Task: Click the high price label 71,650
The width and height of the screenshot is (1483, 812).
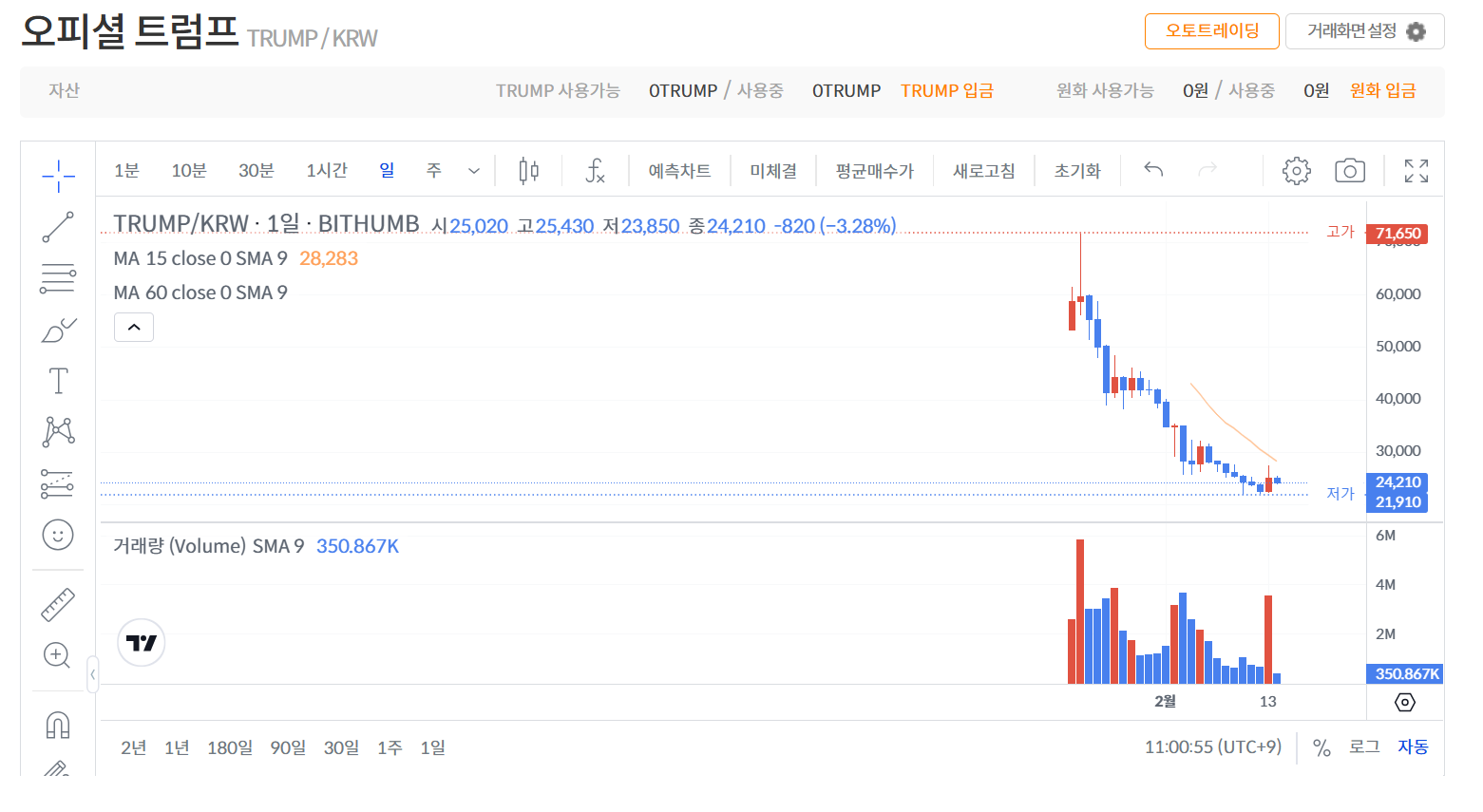Action: coord(1397,234)
